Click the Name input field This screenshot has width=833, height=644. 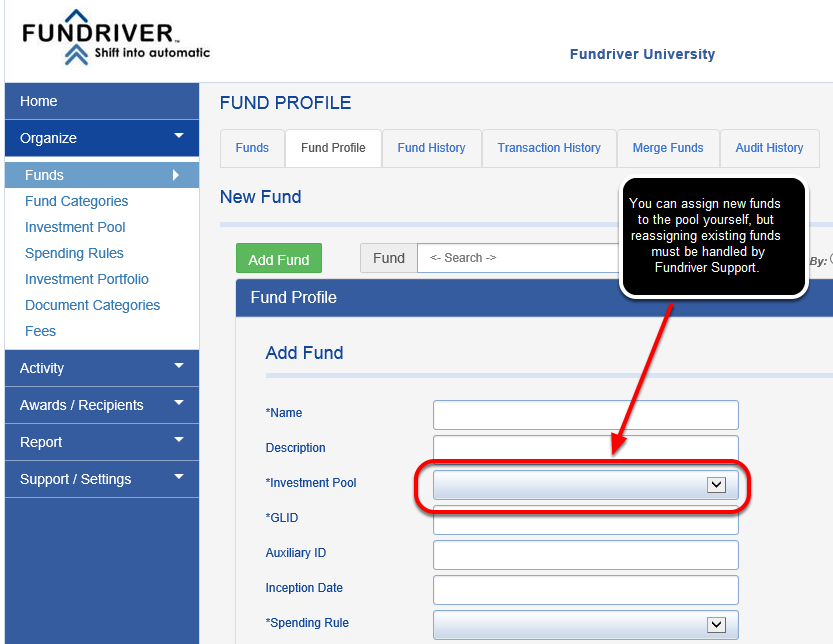585,414
